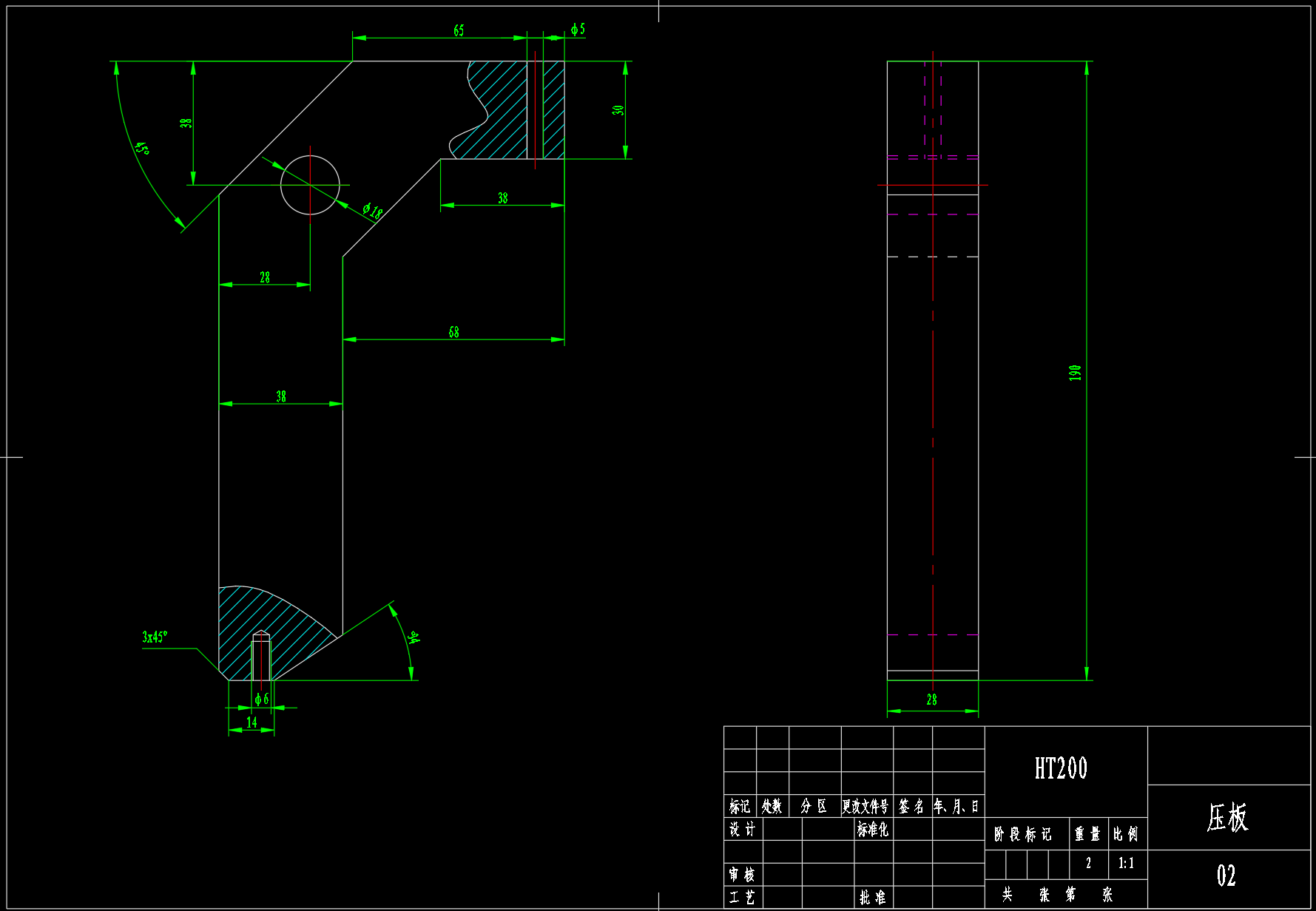Select the 68 horizontal dimension text
The height and width of the screenshot is (911, 1316).
click(x=453, y=332)
